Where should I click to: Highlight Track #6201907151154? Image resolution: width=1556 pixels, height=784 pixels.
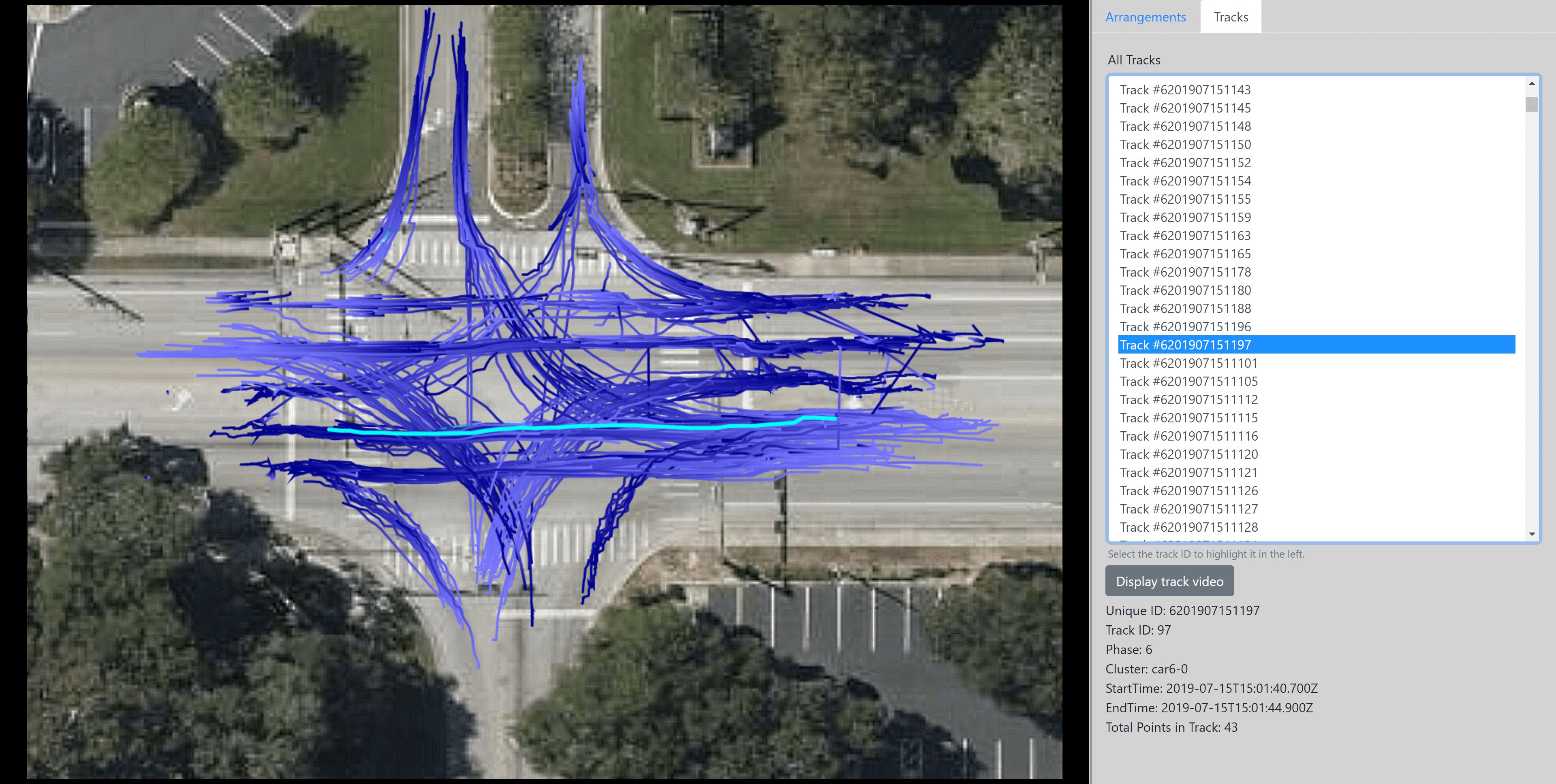point(1184,181)
